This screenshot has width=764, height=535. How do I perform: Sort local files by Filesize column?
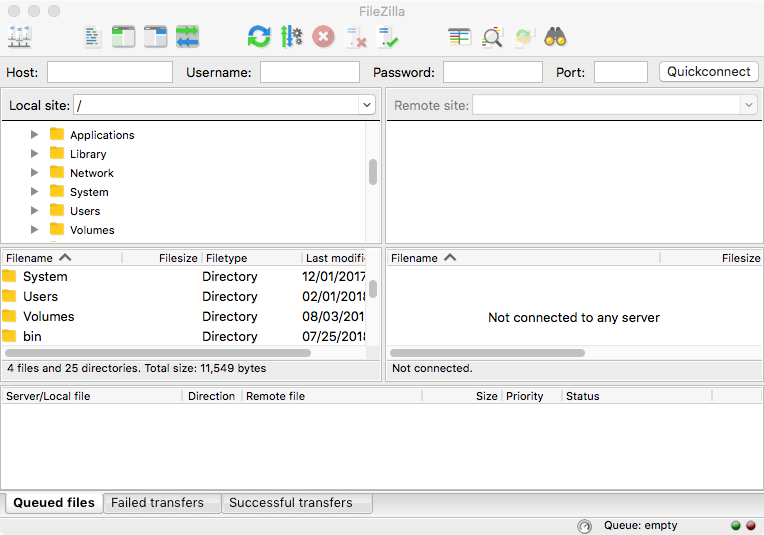(162, 258)
